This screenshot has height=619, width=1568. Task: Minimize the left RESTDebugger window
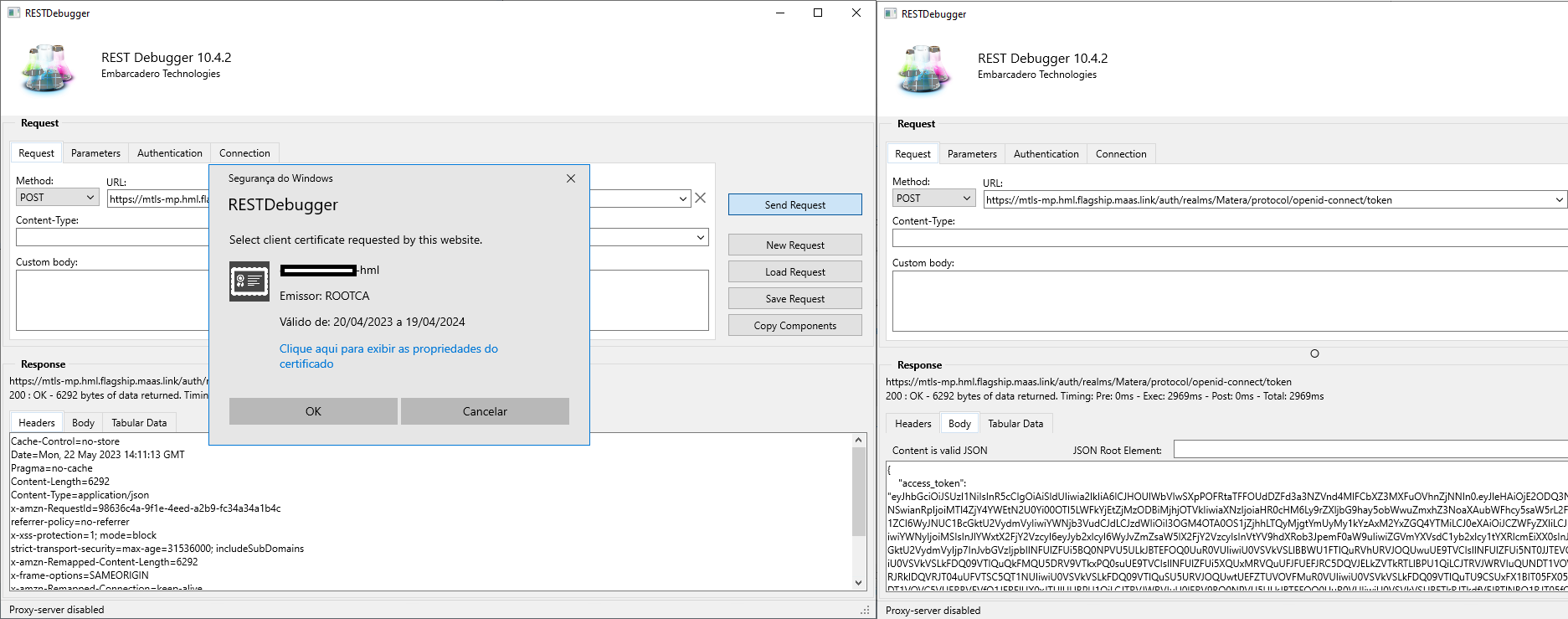780,13
